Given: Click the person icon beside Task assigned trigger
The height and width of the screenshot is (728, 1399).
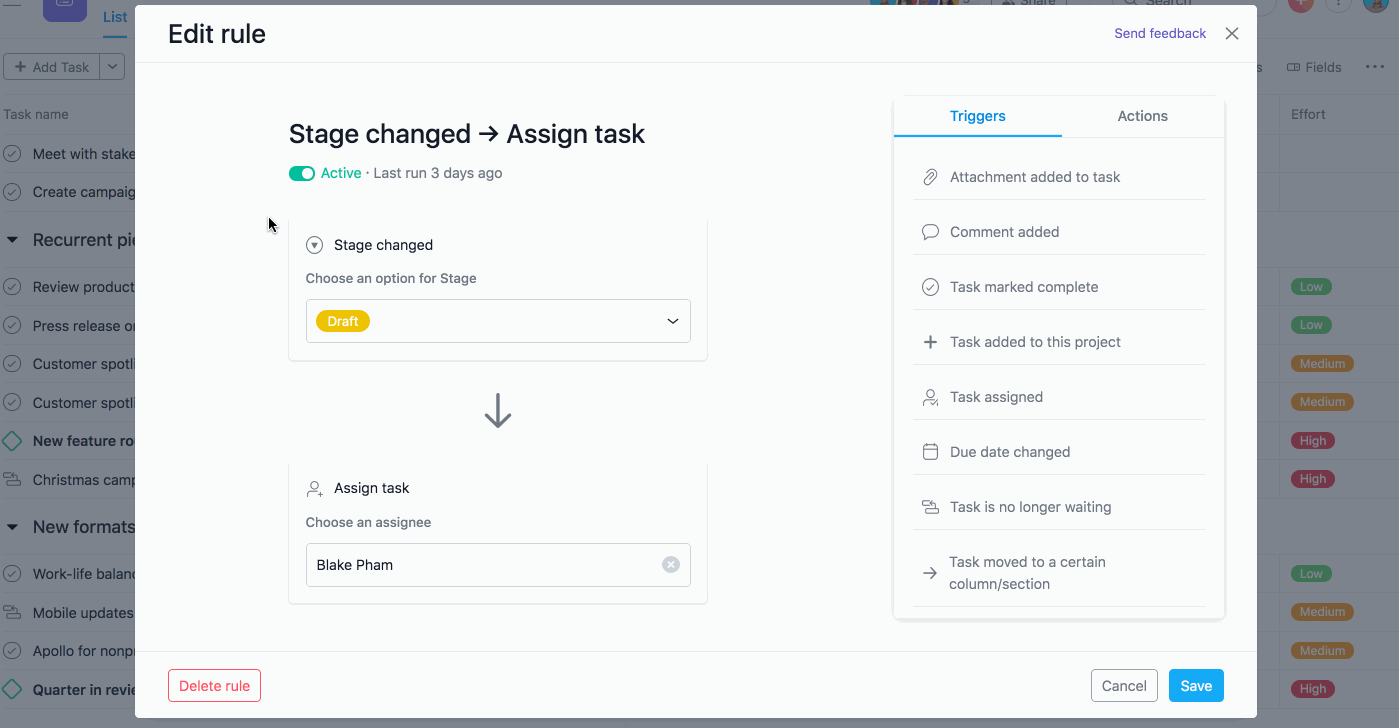Looking at the screenshot, I should 930,397.
